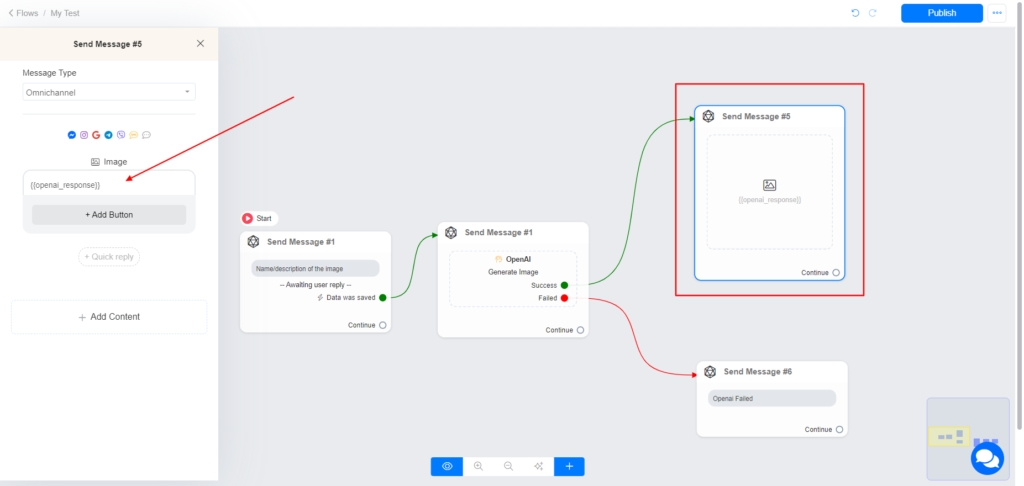Image resolution: width=1024 pixels, height=486 pixels.
Task: Click the Publish button
Action: tap(941, 13)
